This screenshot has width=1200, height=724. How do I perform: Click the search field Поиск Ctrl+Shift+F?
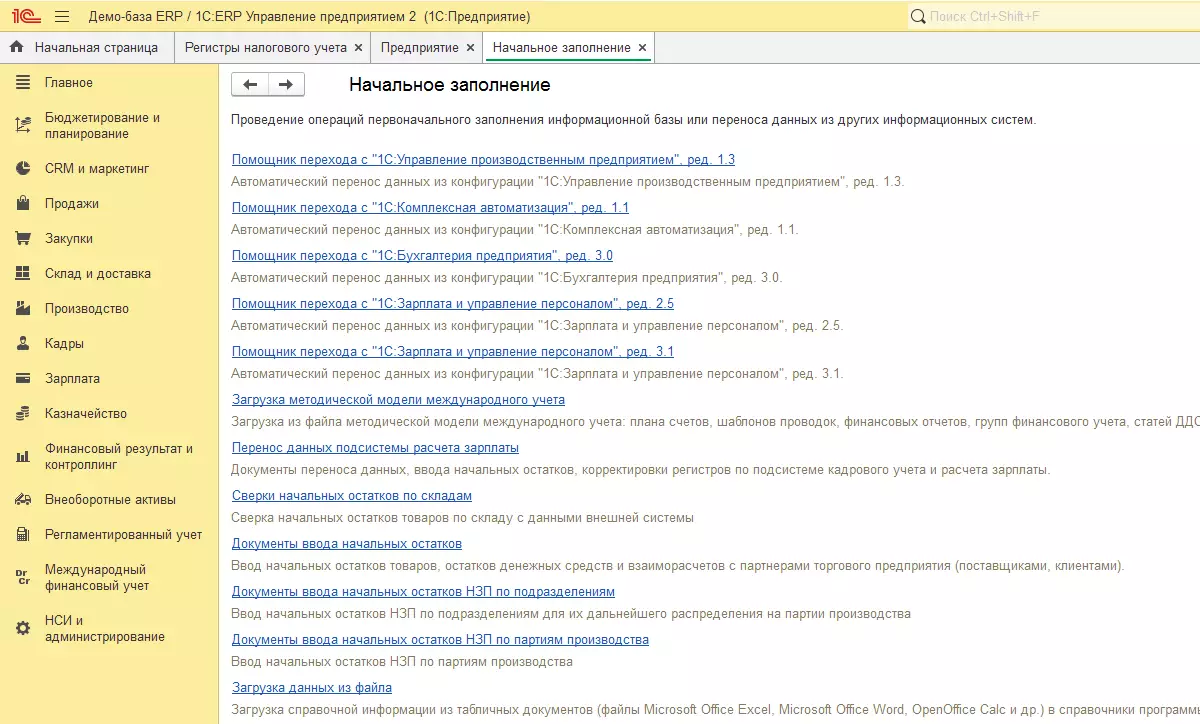1054,17
